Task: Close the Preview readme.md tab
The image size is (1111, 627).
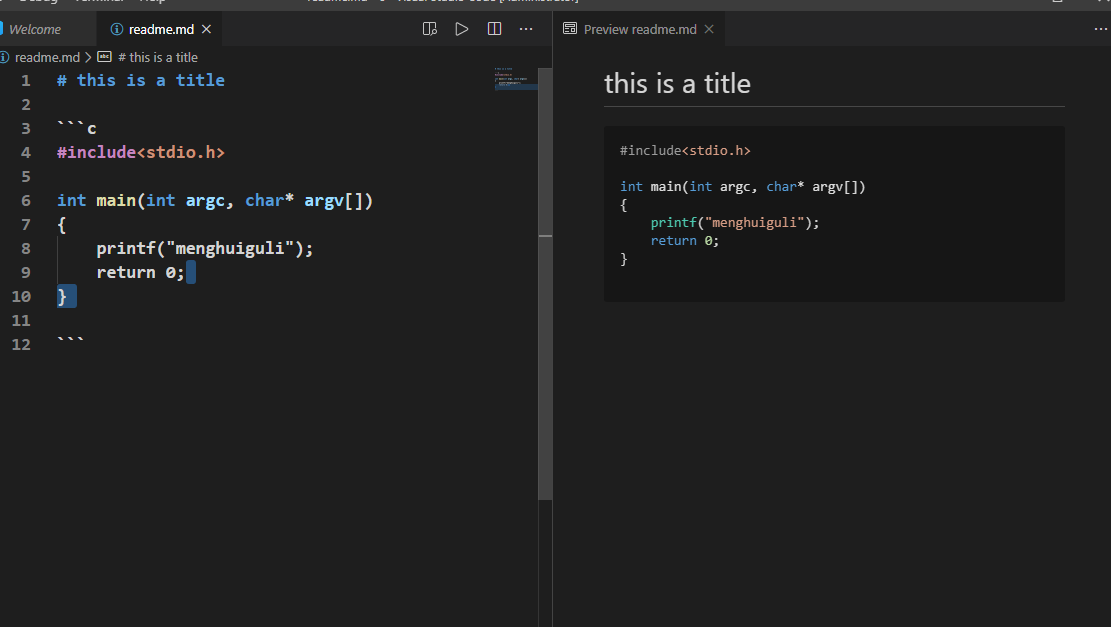Action: (x=709, y=29)
